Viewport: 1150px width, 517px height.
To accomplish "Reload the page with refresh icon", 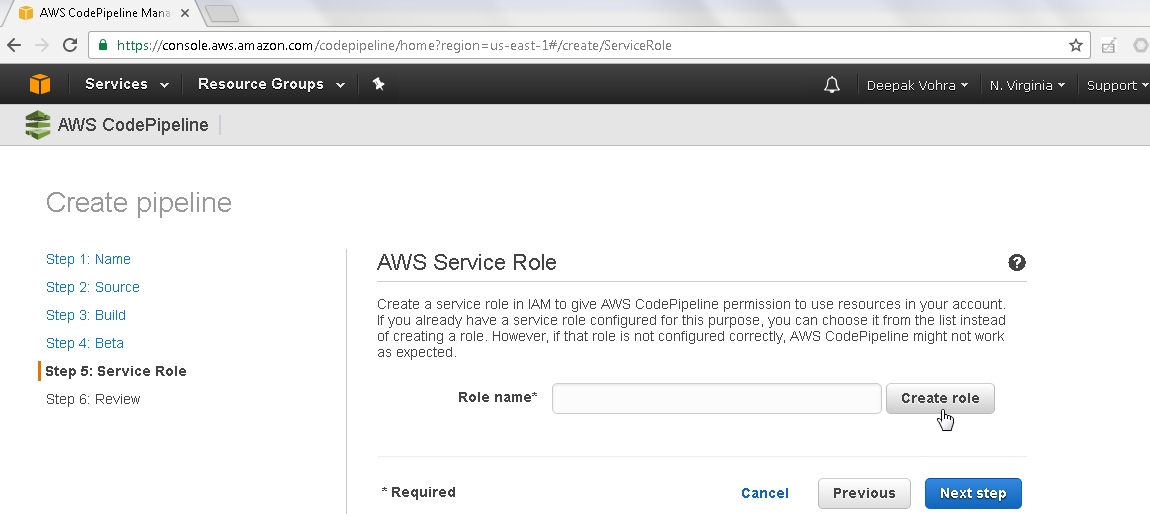I will 70,45.
